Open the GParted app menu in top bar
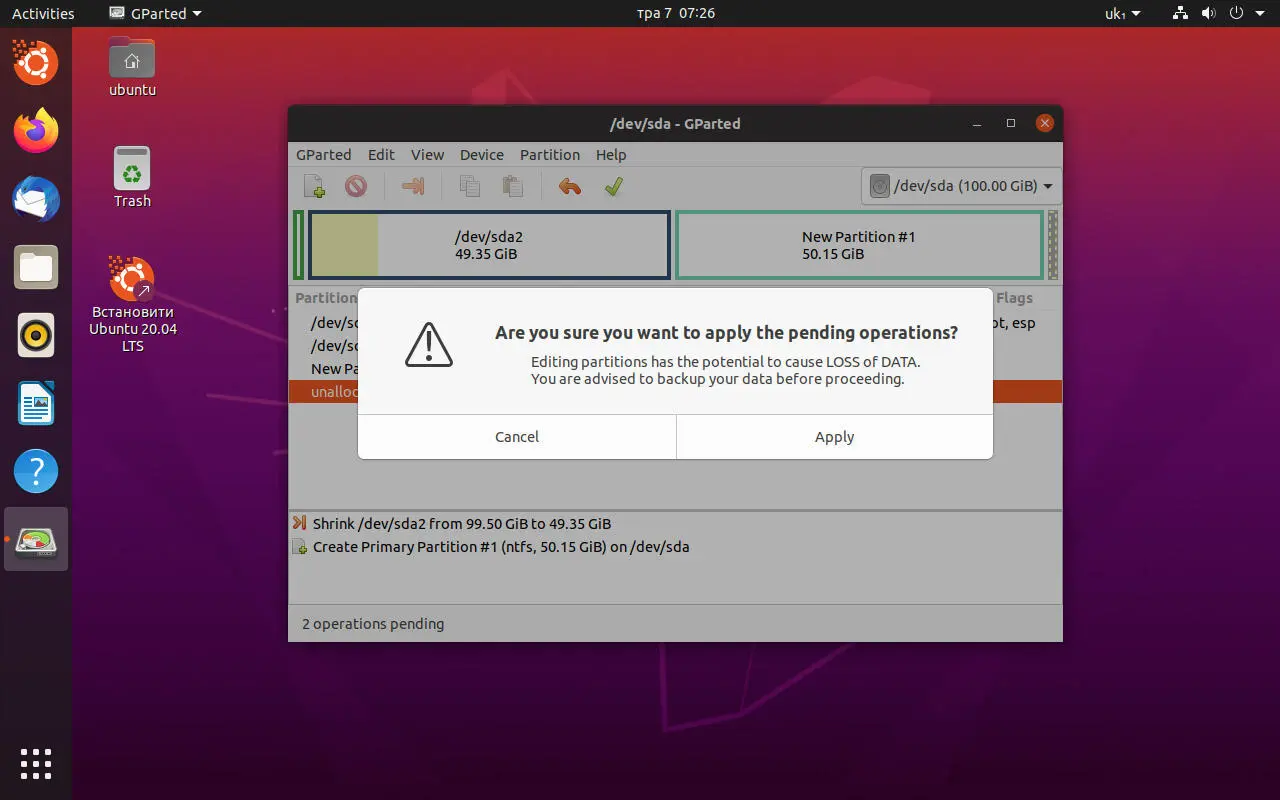 (155, 14)
